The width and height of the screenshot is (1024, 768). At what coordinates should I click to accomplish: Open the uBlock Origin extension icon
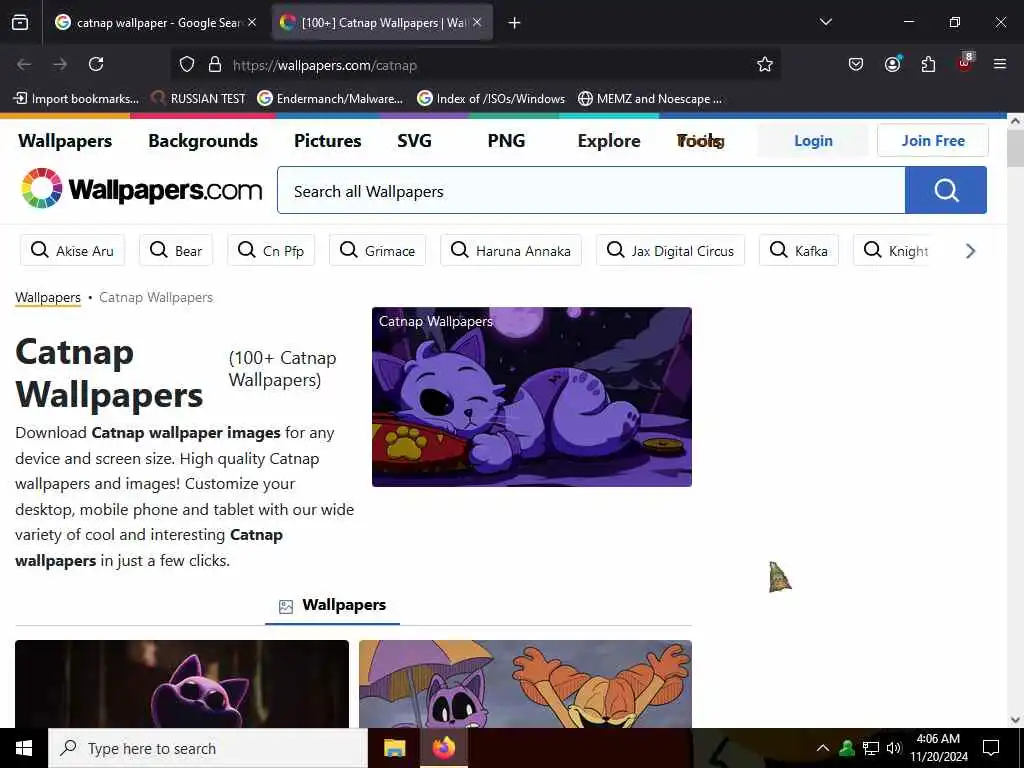(x=965, y=63)
